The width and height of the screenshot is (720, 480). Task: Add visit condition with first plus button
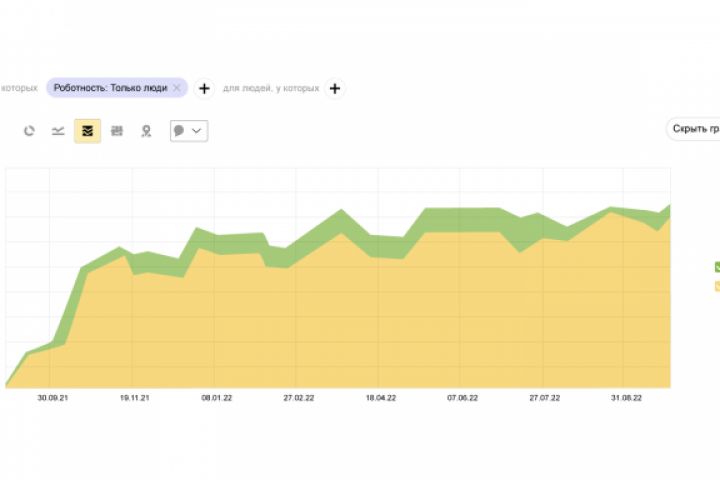(203, 88)
